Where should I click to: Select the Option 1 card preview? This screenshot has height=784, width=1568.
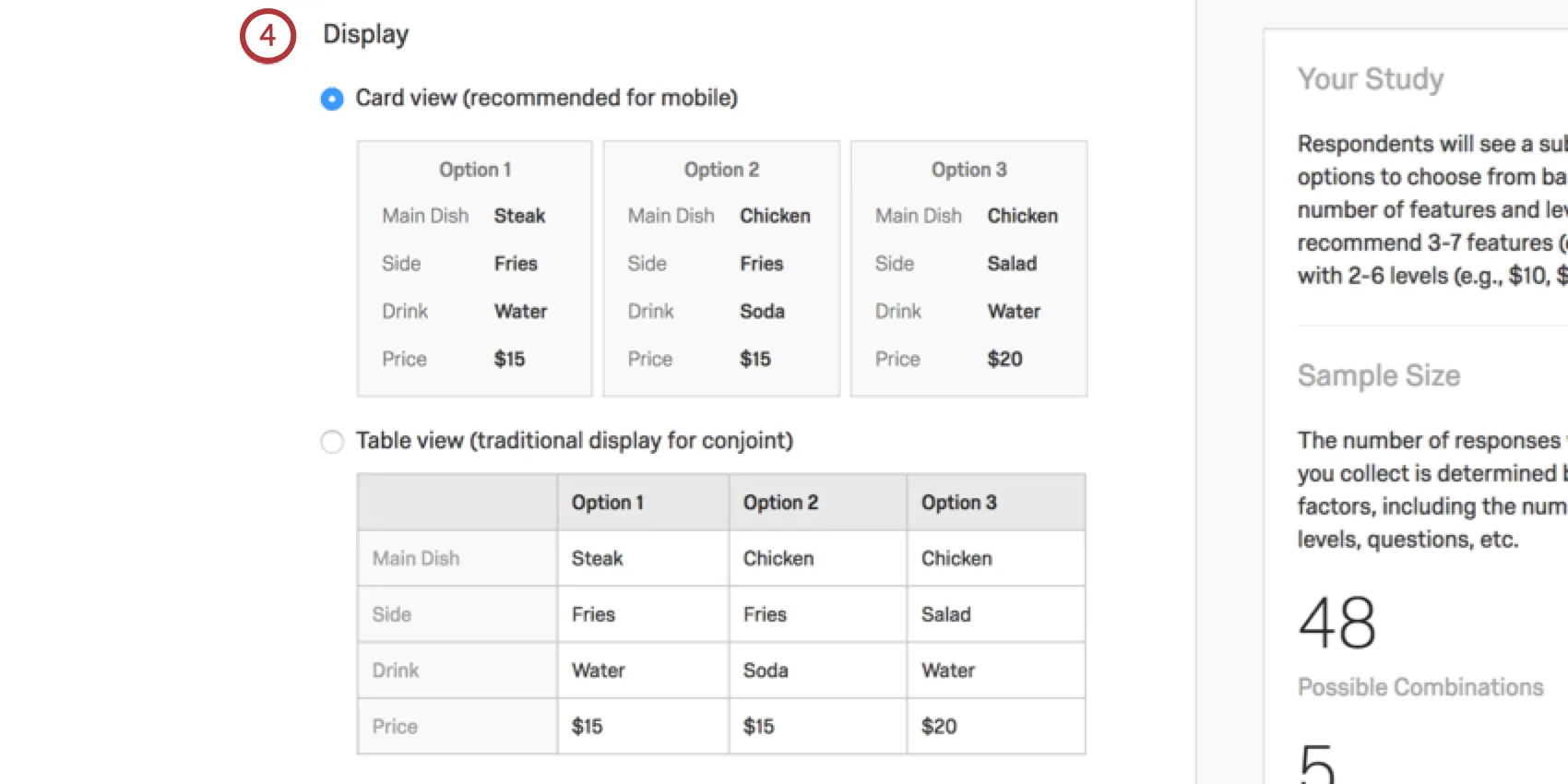(474, 268)
